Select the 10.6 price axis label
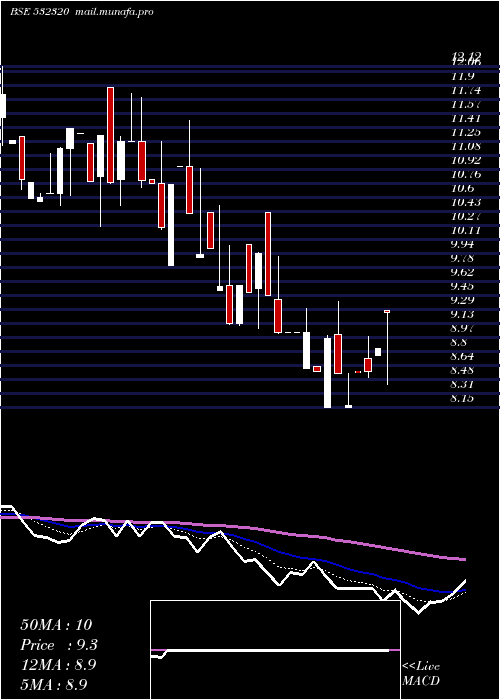500x700 pixels. (462, 188)
